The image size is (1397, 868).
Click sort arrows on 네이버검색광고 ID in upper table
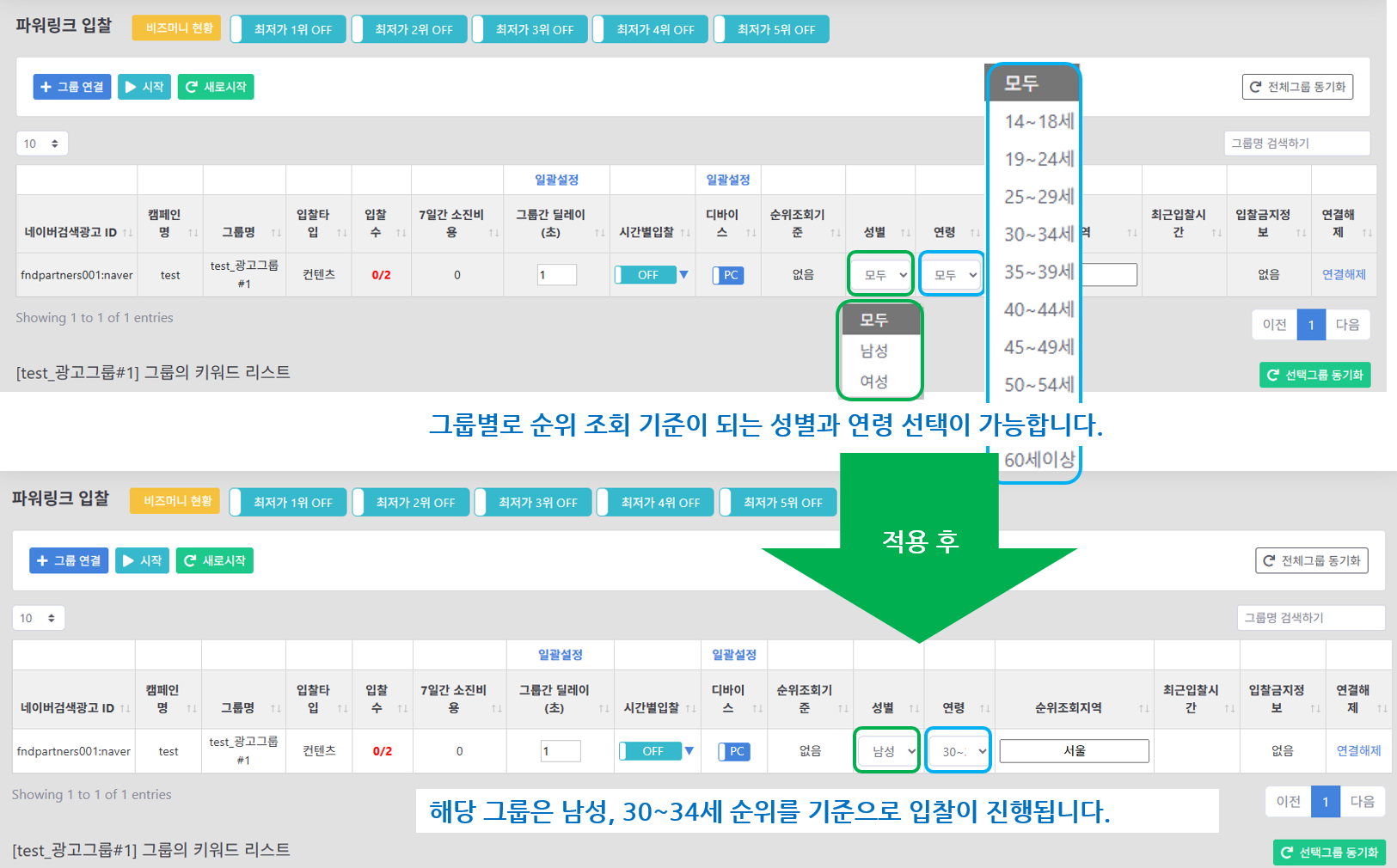click(127, 233)
